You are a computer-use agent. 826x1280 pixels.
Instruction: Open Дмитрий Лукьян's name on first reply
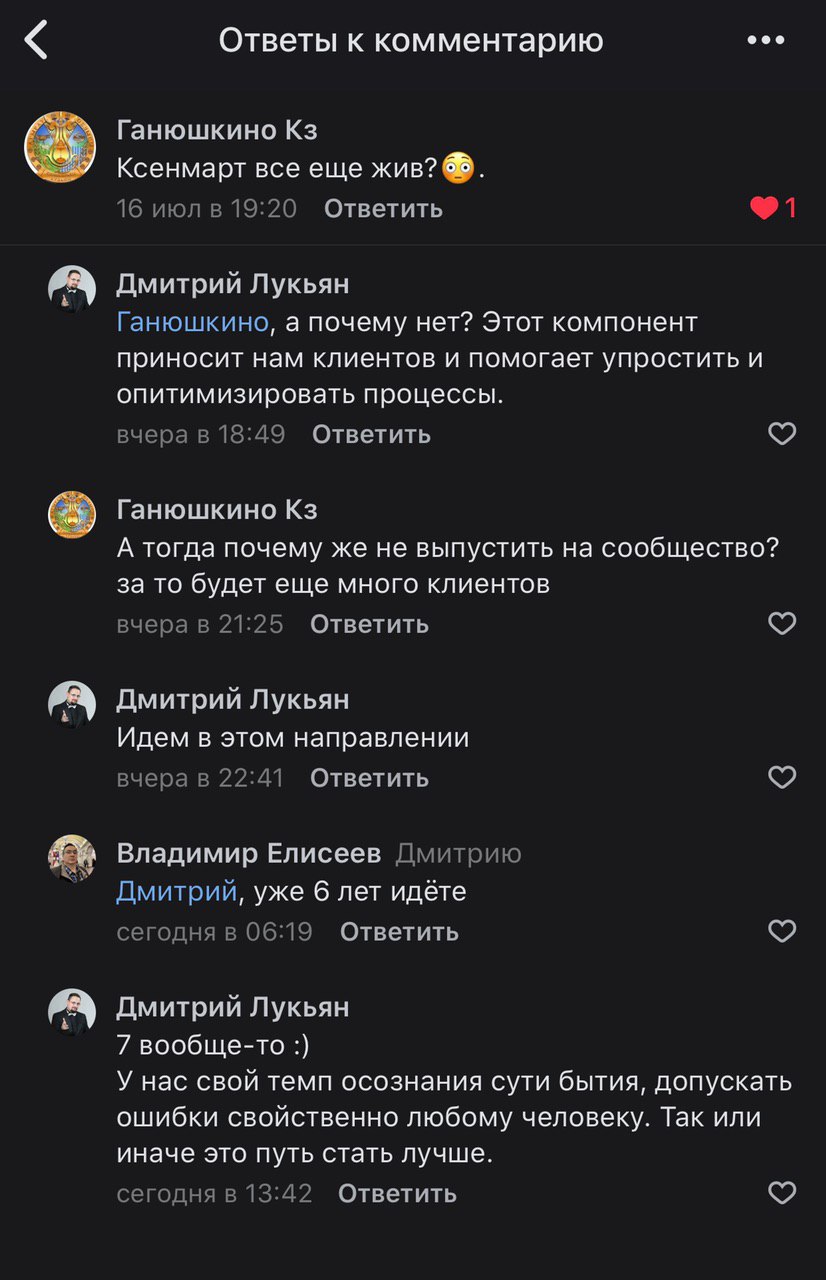[x=233, y=284]
